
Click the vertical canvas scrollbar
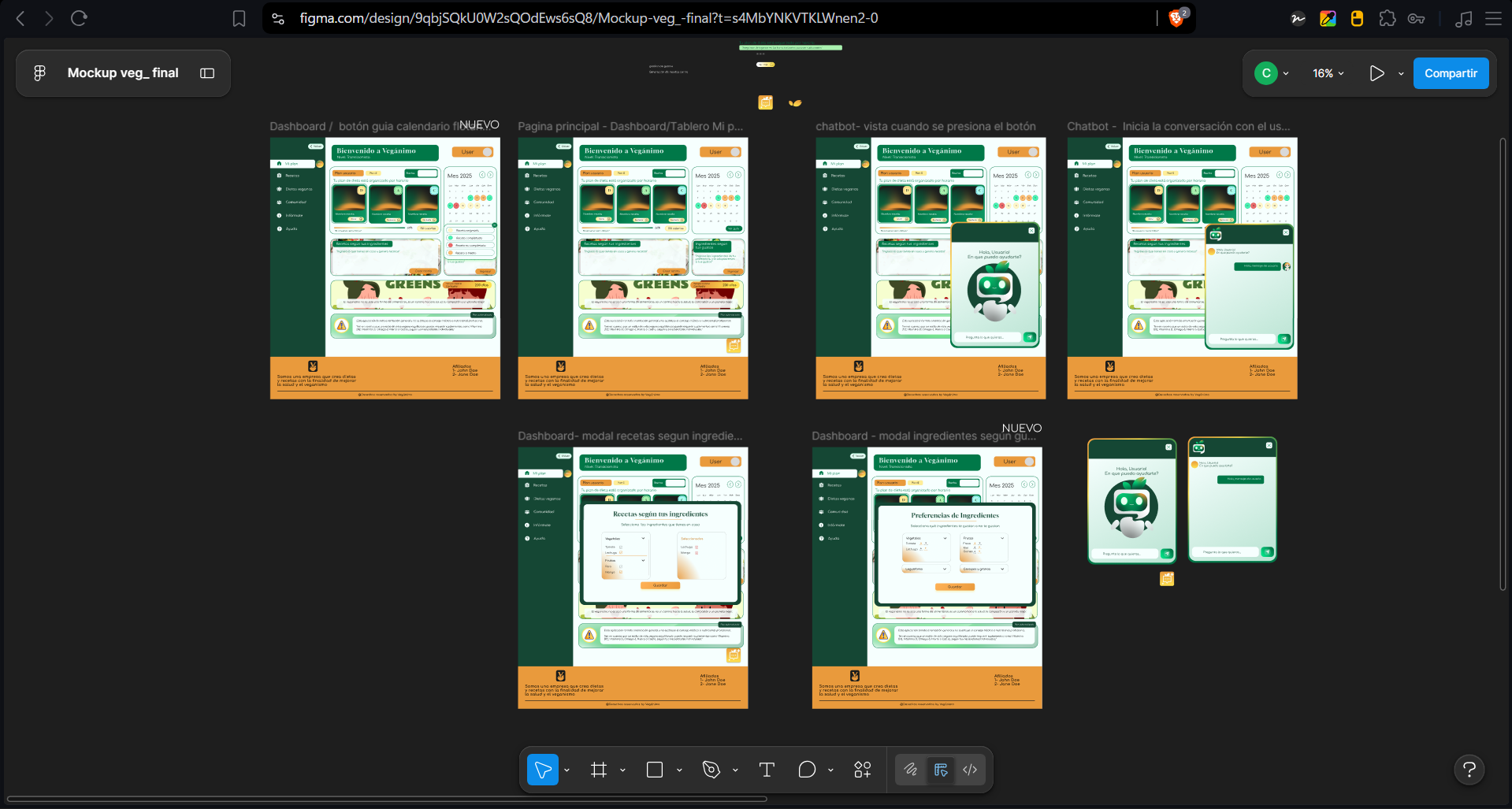[1503, 364]
